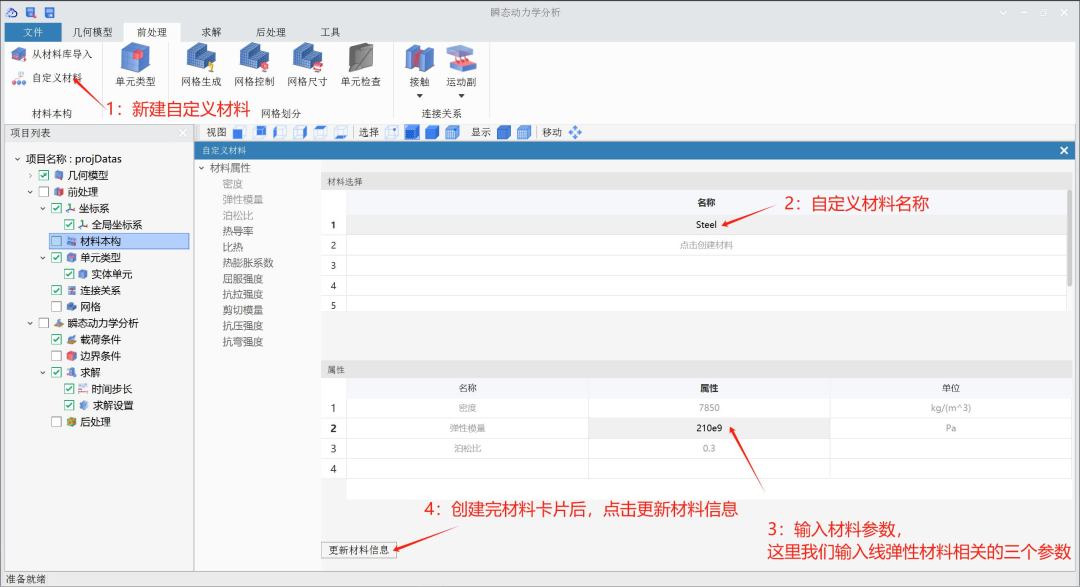1080x587 pixels.
Task: Click the 移动 move arrows icon
Action: (575, 132)
